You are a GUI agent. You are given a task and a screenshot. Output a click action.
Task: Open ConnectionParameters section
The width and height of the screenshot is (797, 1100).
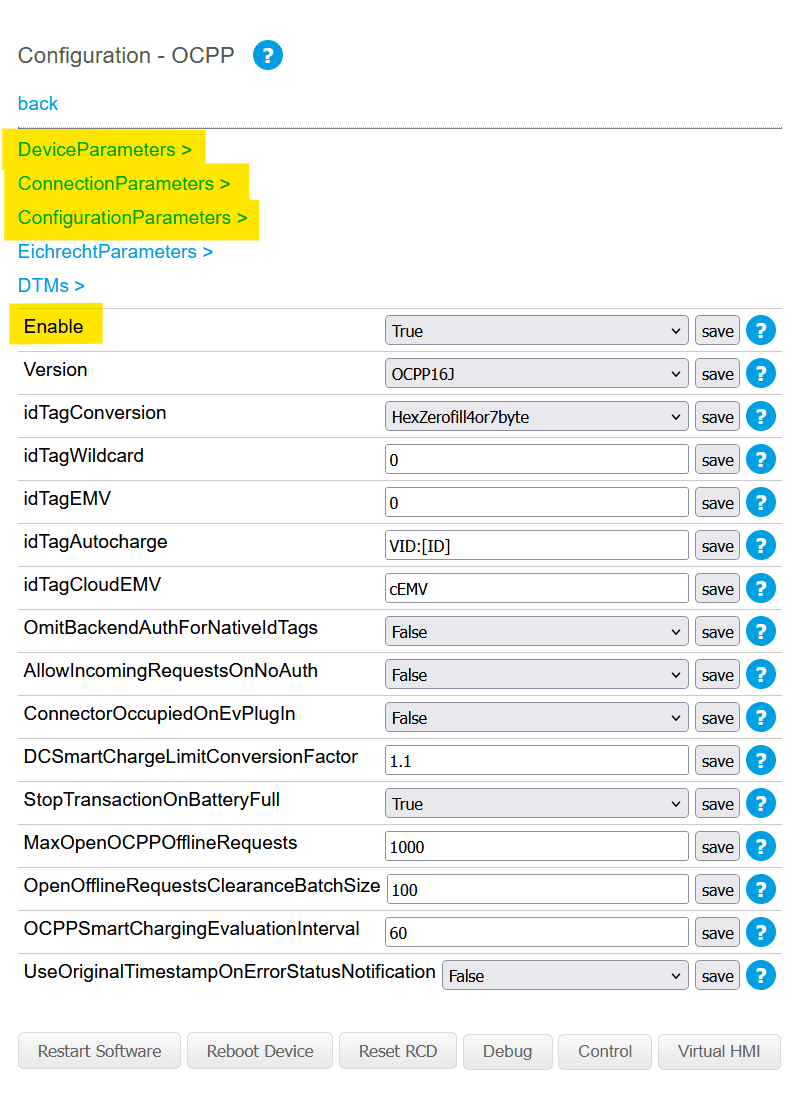click(124, 184)
